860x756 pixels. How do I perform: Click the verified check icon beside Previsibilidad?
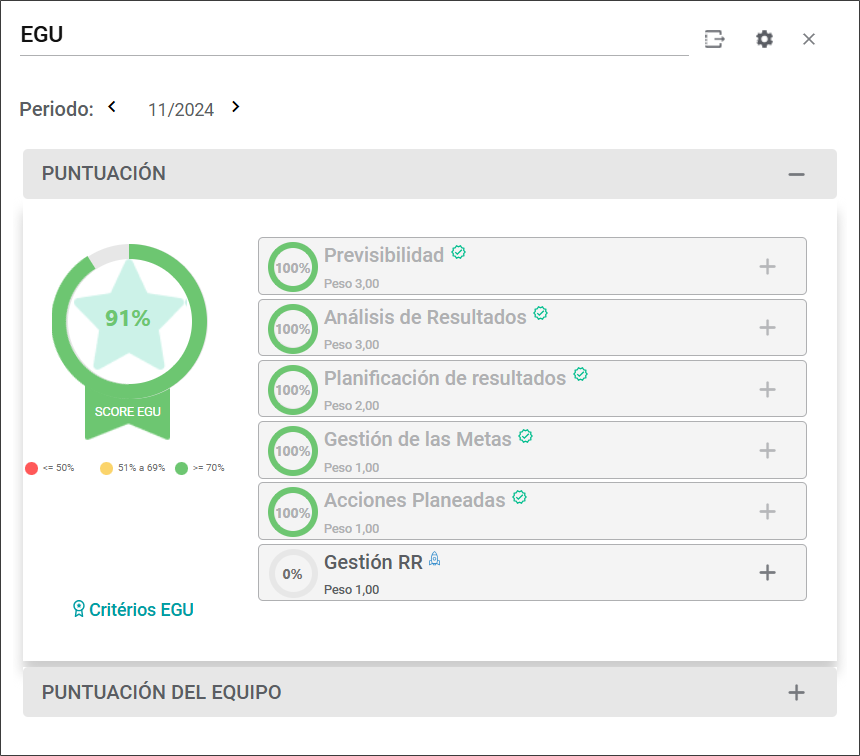459,252
